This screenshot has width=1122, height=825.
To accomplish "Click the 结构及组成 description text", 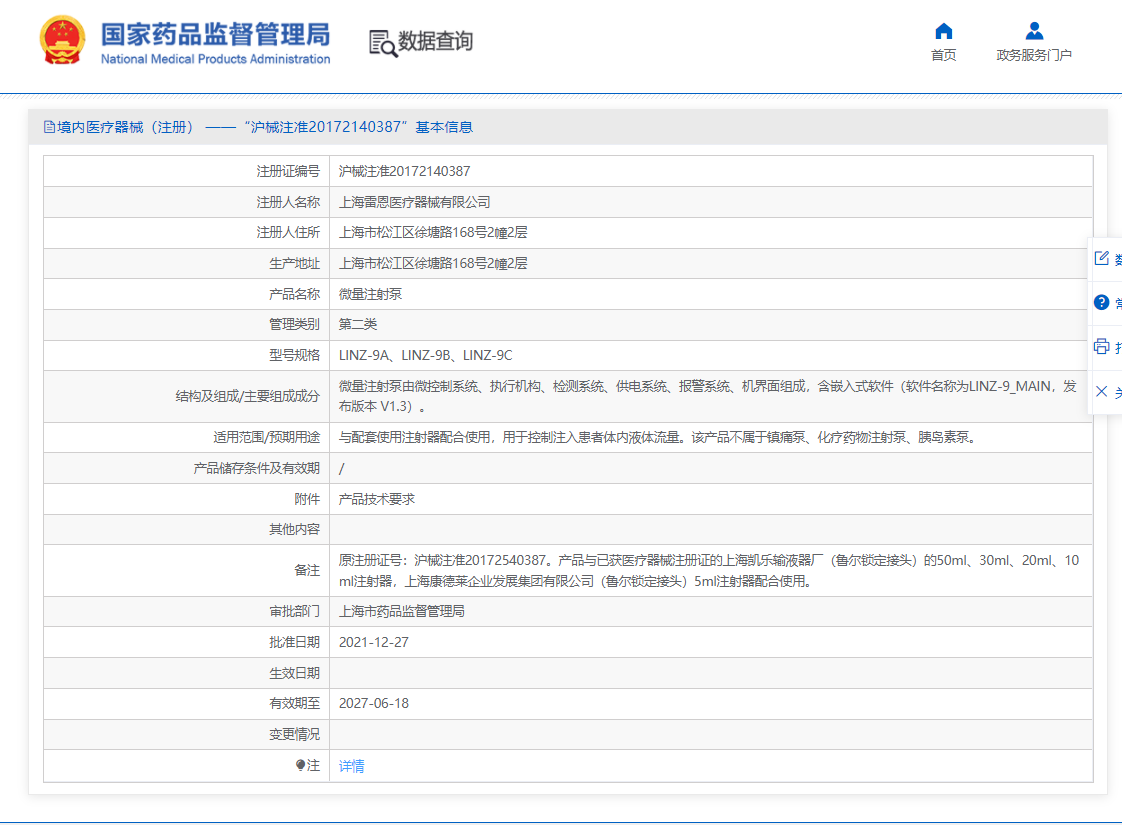I will [x=708, y=396].
